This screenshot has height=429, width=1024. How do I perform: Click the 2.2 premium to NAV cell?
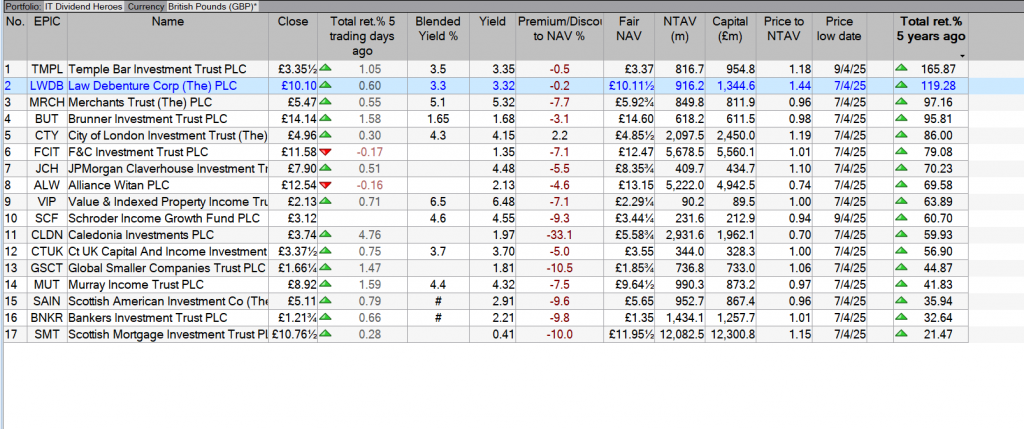tap(559, 136)
